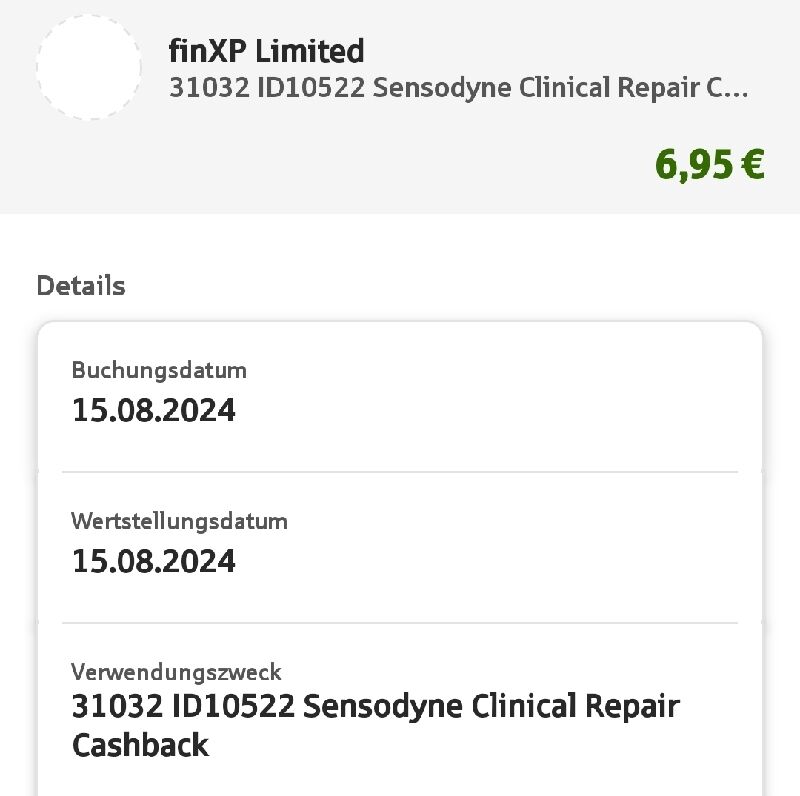Select the Details section heading
Screen dimensions: 800x796
(81, 285)
